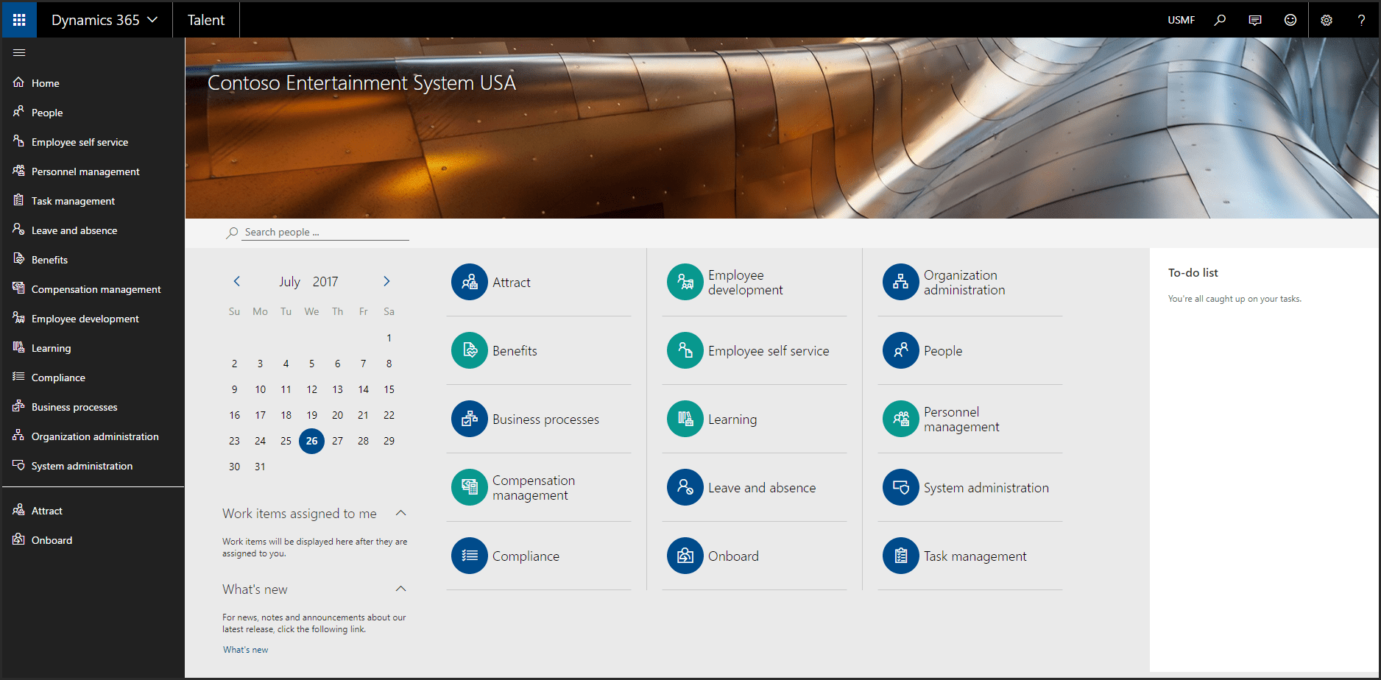Image resolution: width=1381 pixels, height=680 pixels.
Task: Open the Dynamics 365 dropdown menu
Action: coord(104,20)
